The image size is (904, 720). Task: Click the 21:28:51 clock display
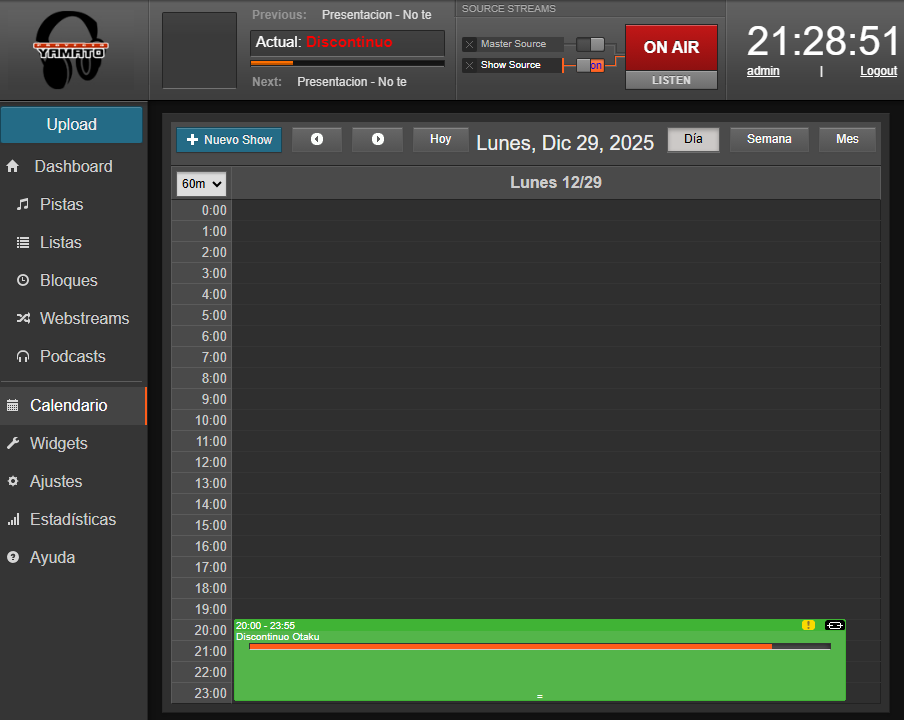pos(822,41)
